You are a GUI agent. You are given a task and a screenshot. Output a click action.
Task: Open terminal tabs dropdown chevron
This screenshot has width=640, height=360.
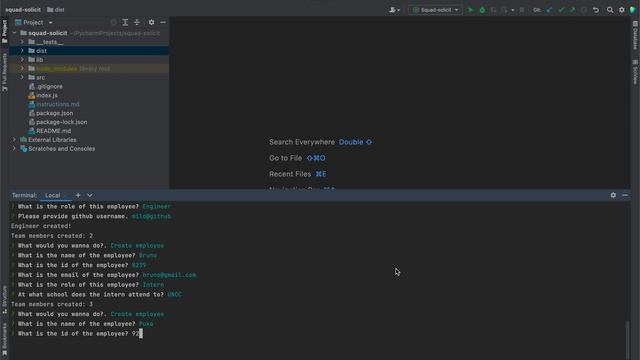point(90,196)
